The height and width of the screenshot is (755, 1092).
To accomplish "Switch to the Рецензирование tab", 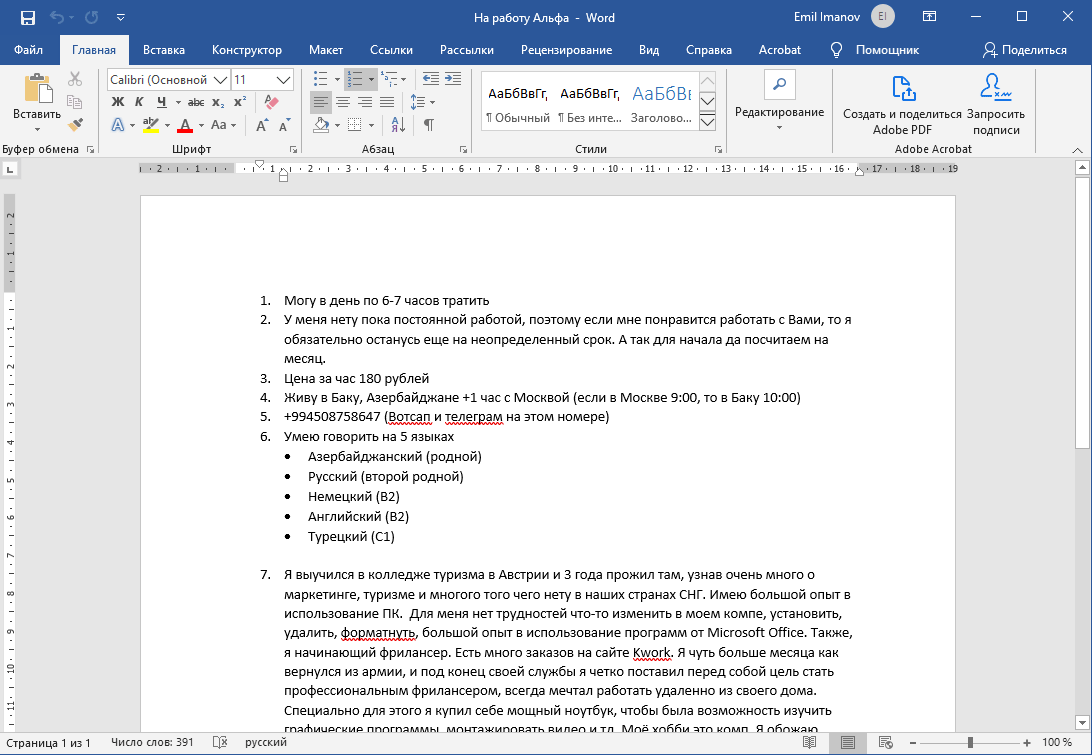I will click(566, 50).
